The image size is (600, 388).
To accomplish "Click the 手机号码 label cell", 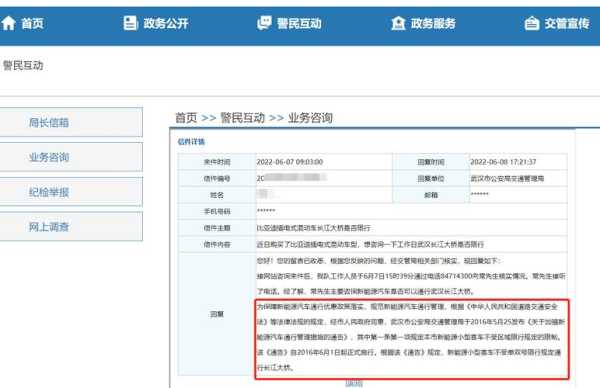I will pyautogui.click(x=217, y=212).
